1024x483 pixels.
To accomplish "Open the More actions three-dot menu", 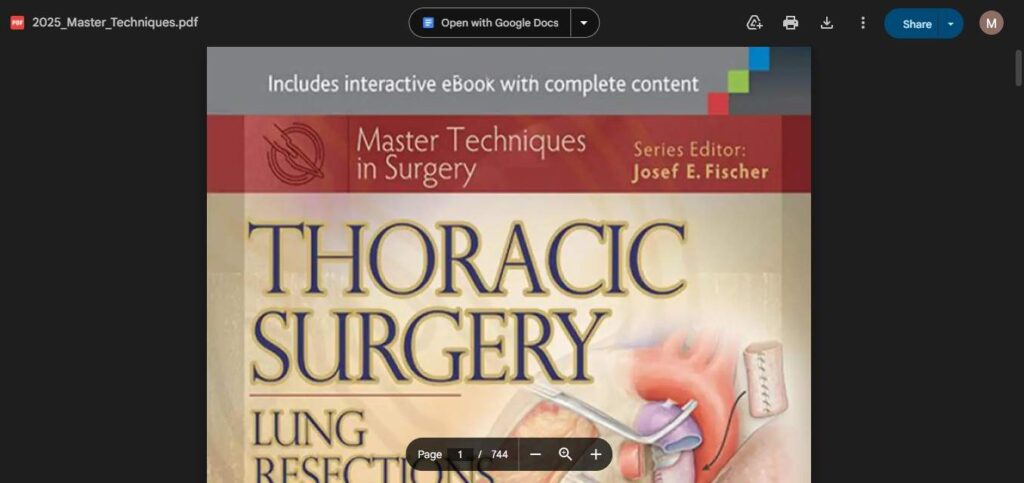I will click(x=863, y=23).
